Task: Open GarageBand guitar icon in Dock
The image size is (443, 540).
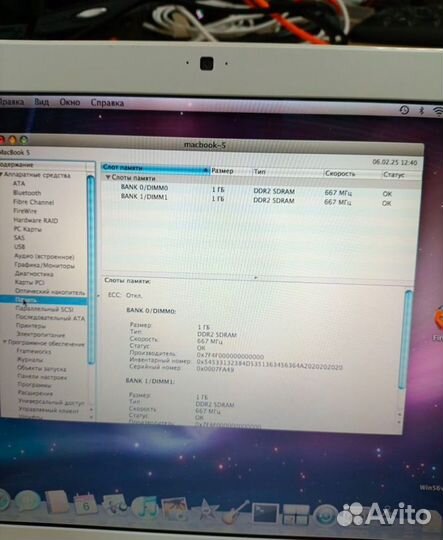Action: pos(236,512)
